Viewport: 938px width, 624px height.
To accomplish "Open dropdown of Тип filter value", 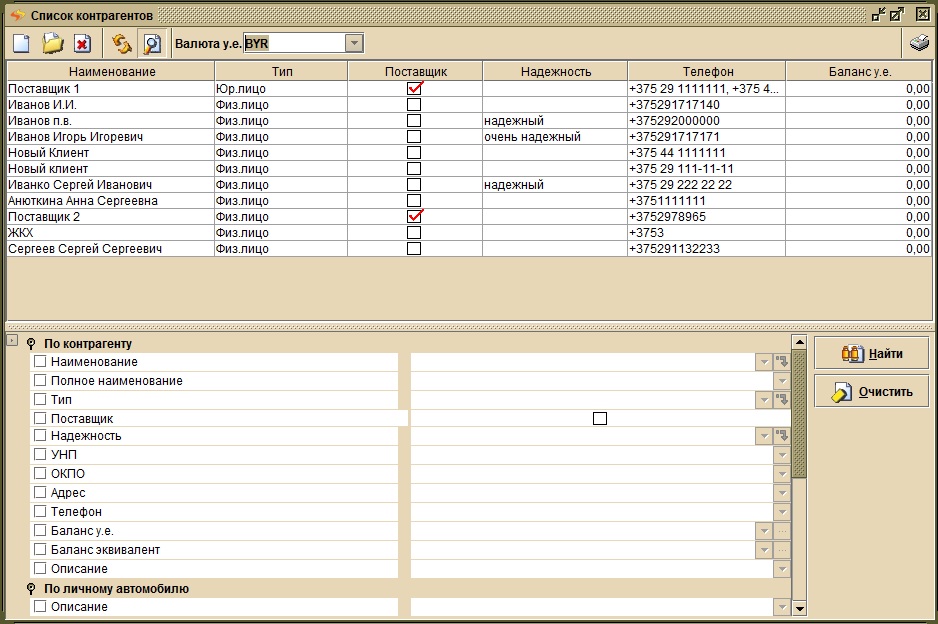I will [x=764, y=399].
